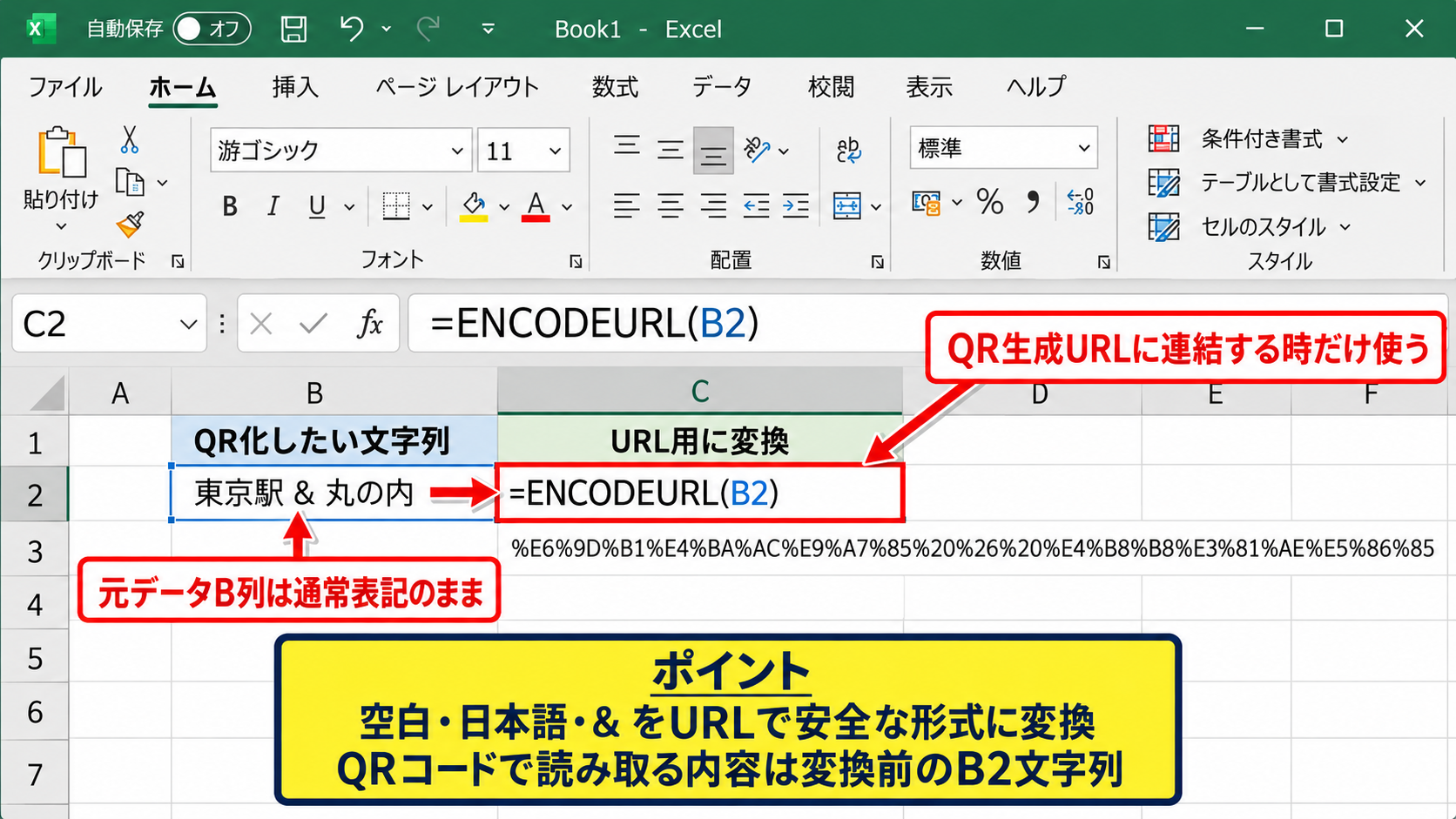The image size is (1456, 819).
Task: Expand the セルのスタイル dropdown
Action: click(x=1345, y=227)
